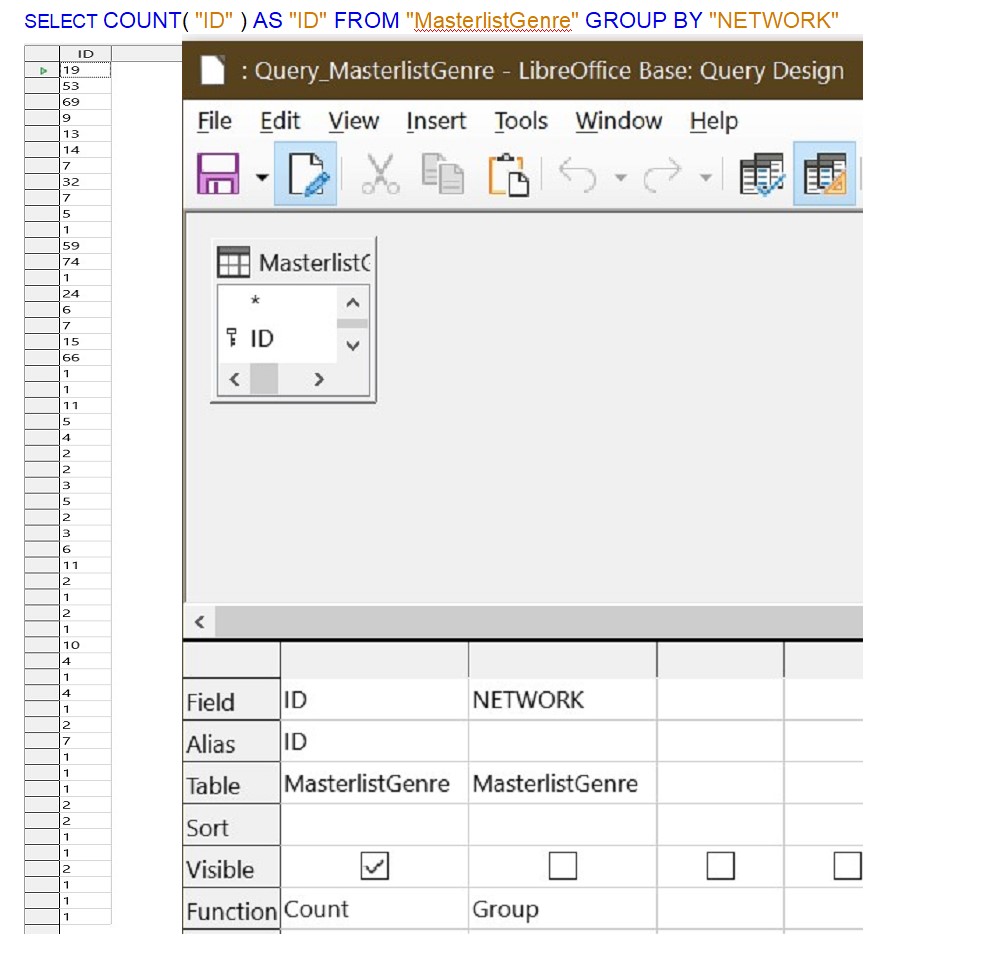Select the result cell with value 32
Screen dimensions: 1002x961
tap(86, 181)
